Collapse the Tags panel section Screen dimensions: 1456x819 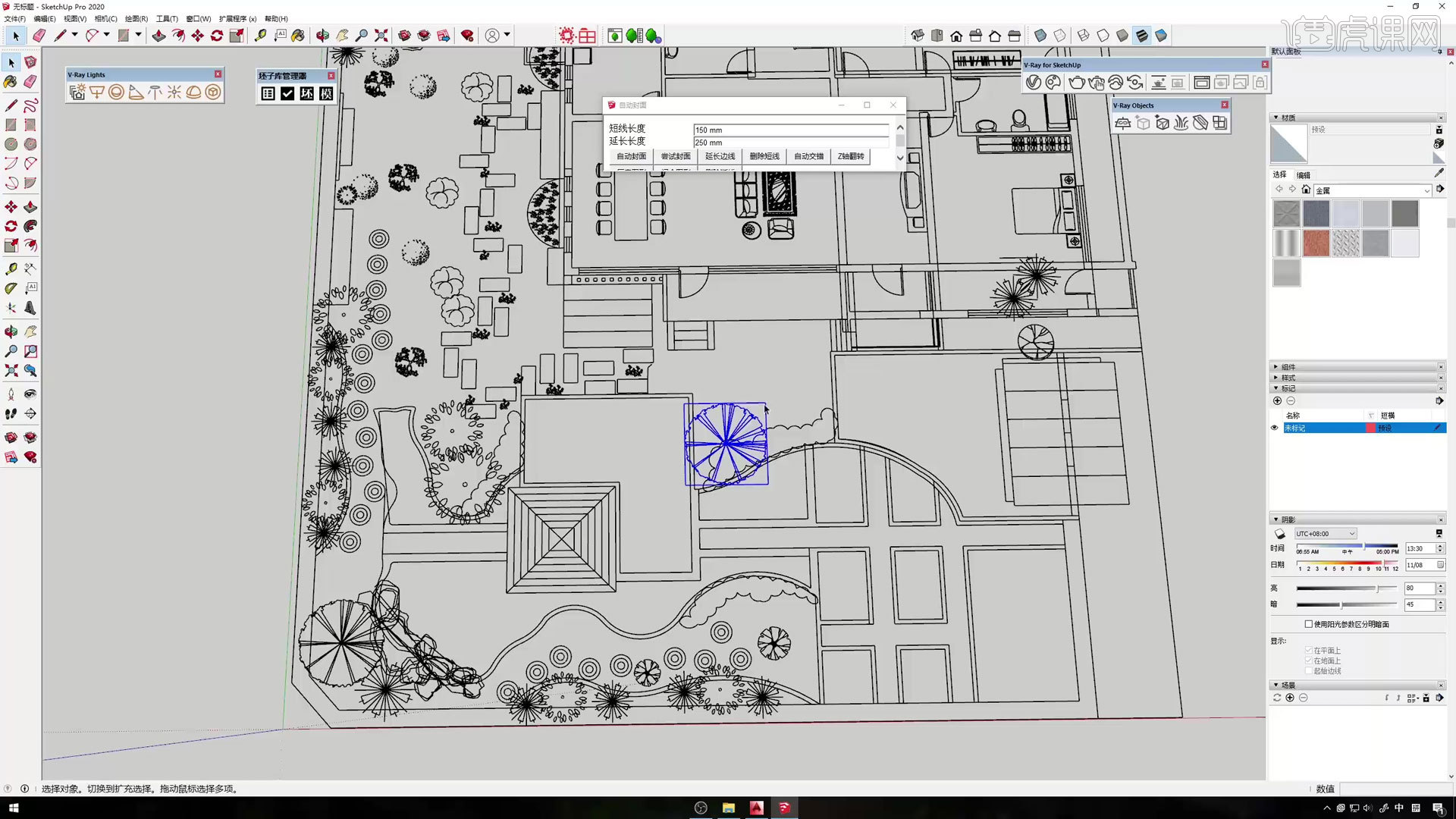click(x=1276, y=388)
